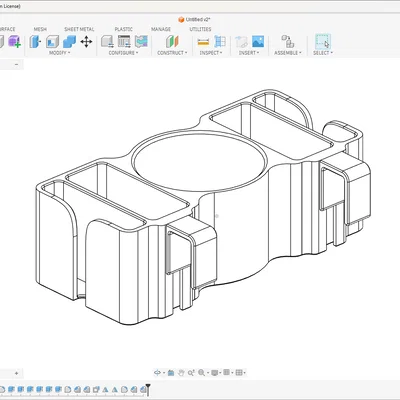Image resolution: width=400 pixels, height=400 pixels.
Task: Open the Viewports dropdown arrow
Action: [245, 373]
